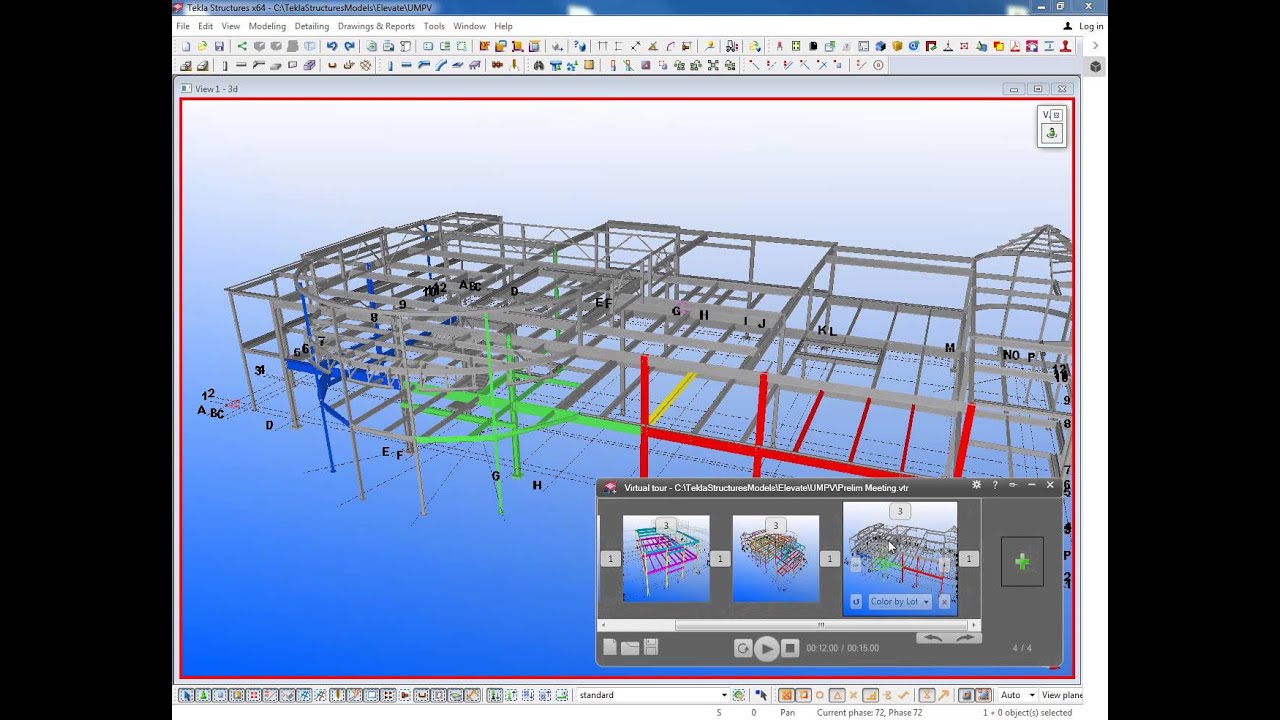
Task: Redo the last action
Action: [x=349, y=46]
